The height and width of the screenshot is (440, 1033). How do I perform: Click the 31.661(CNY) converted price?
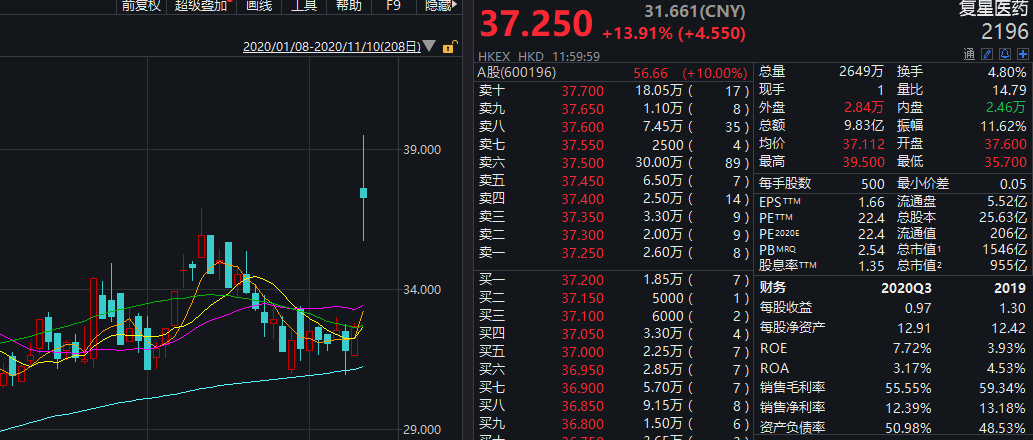(x=695, y=11)
